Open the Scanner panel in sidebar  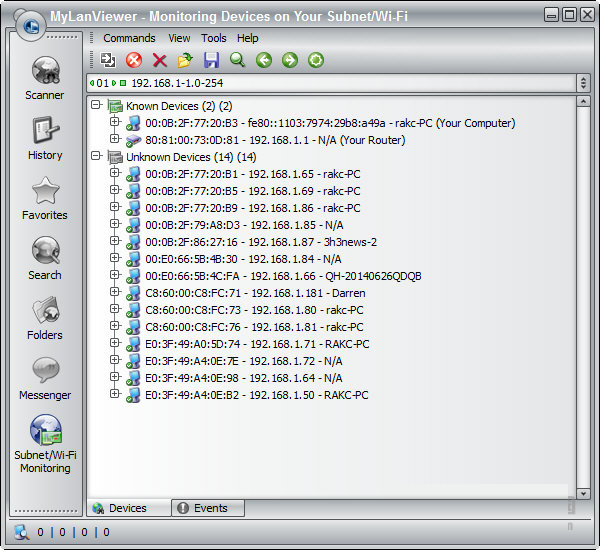[x=44, y=78]
